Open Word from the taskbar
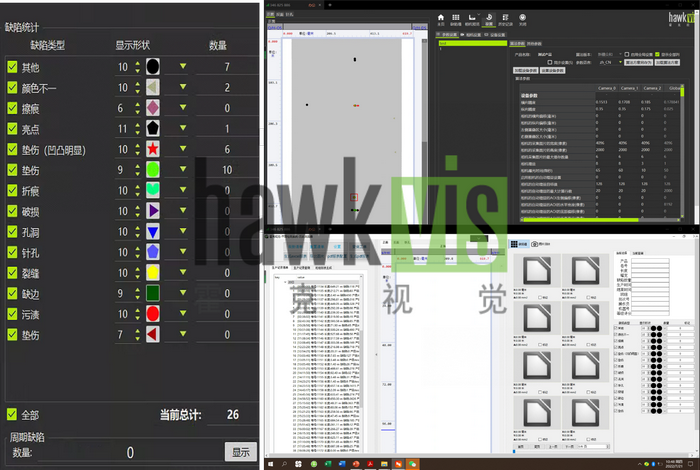The height and width of the screenshot is (470, 700). tap(342, 464)
